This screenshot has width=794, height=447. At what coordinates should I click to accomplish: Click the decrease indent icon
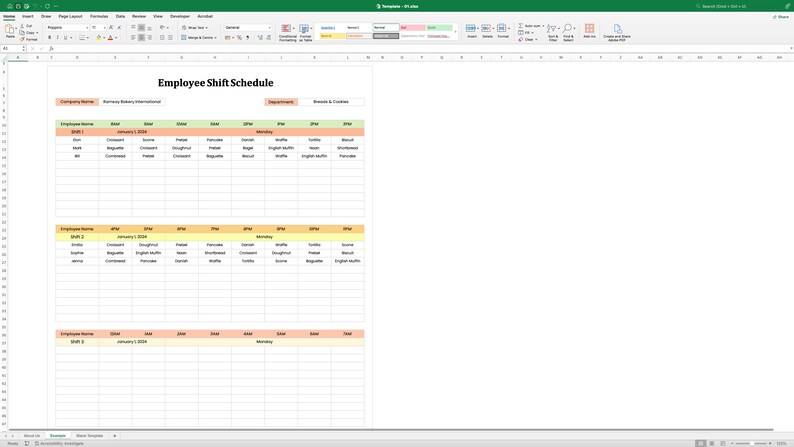pyautogui.click(x=162, y=37)
